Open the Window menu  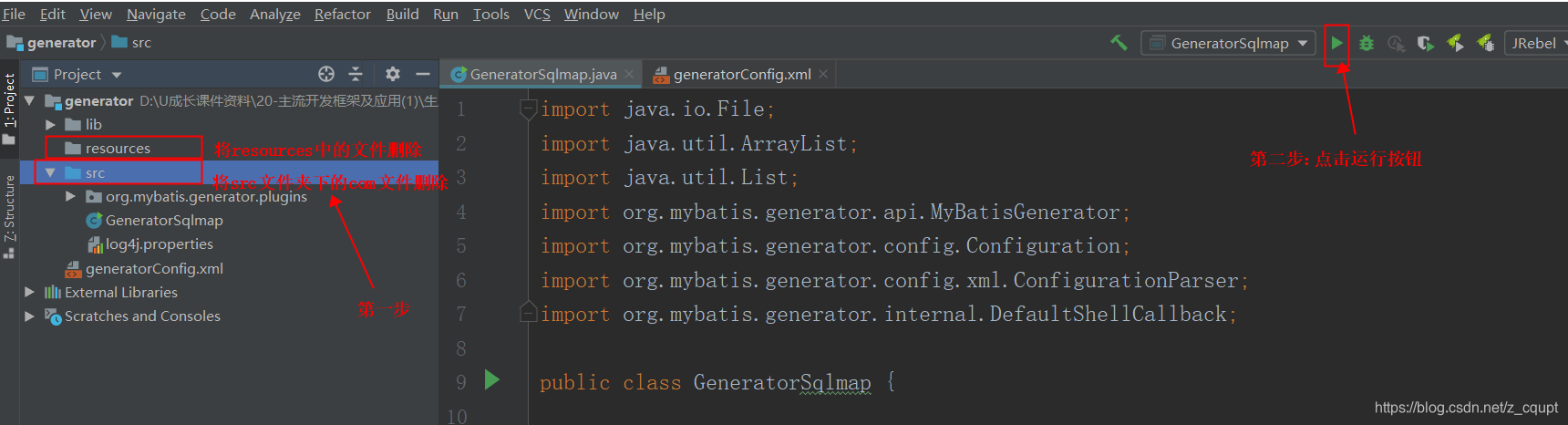point(592,14)
